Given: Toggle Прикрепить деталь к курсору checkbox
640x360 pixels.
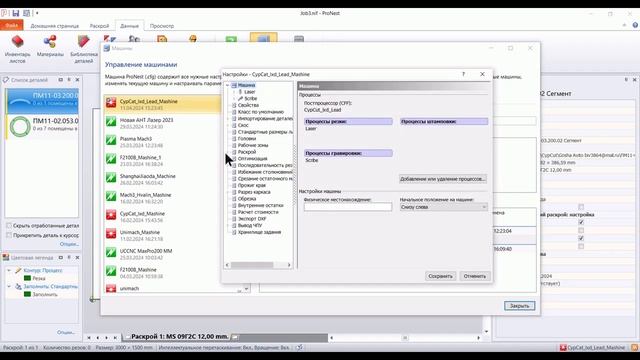Looking at the screenshot, I should [9, 235].
